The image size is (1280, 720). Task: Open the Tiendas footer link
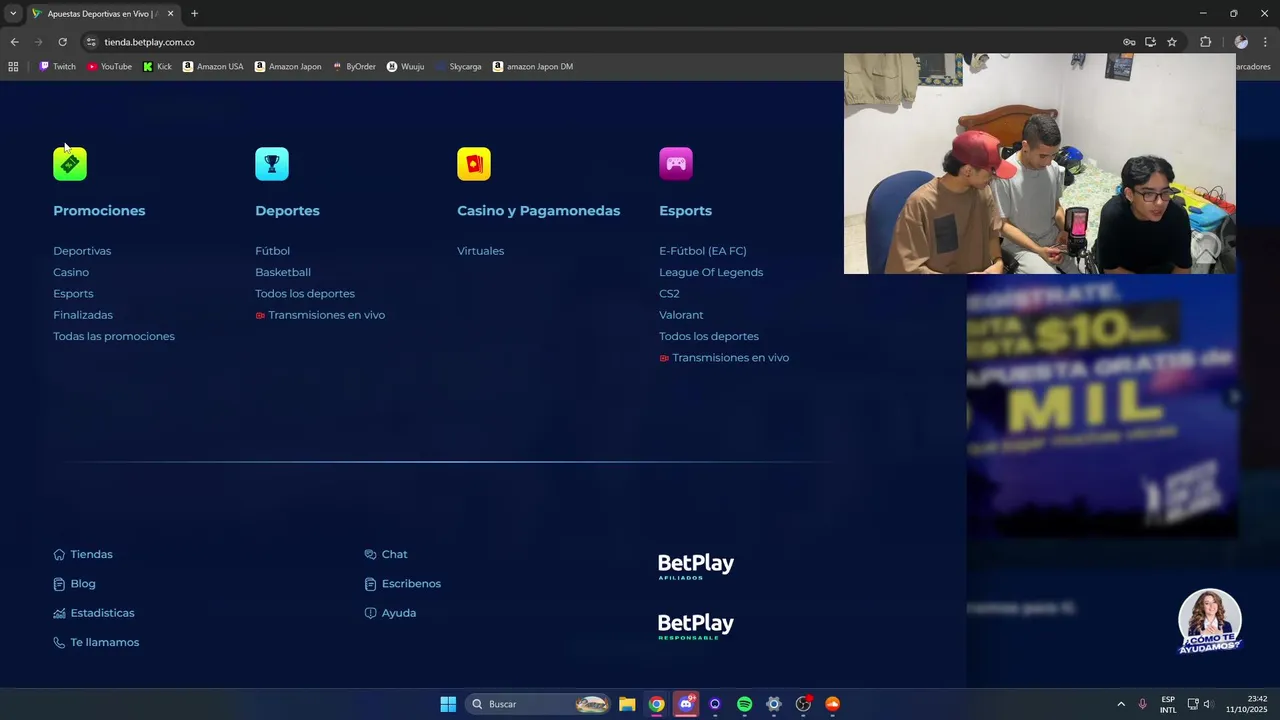click(83, 555)
